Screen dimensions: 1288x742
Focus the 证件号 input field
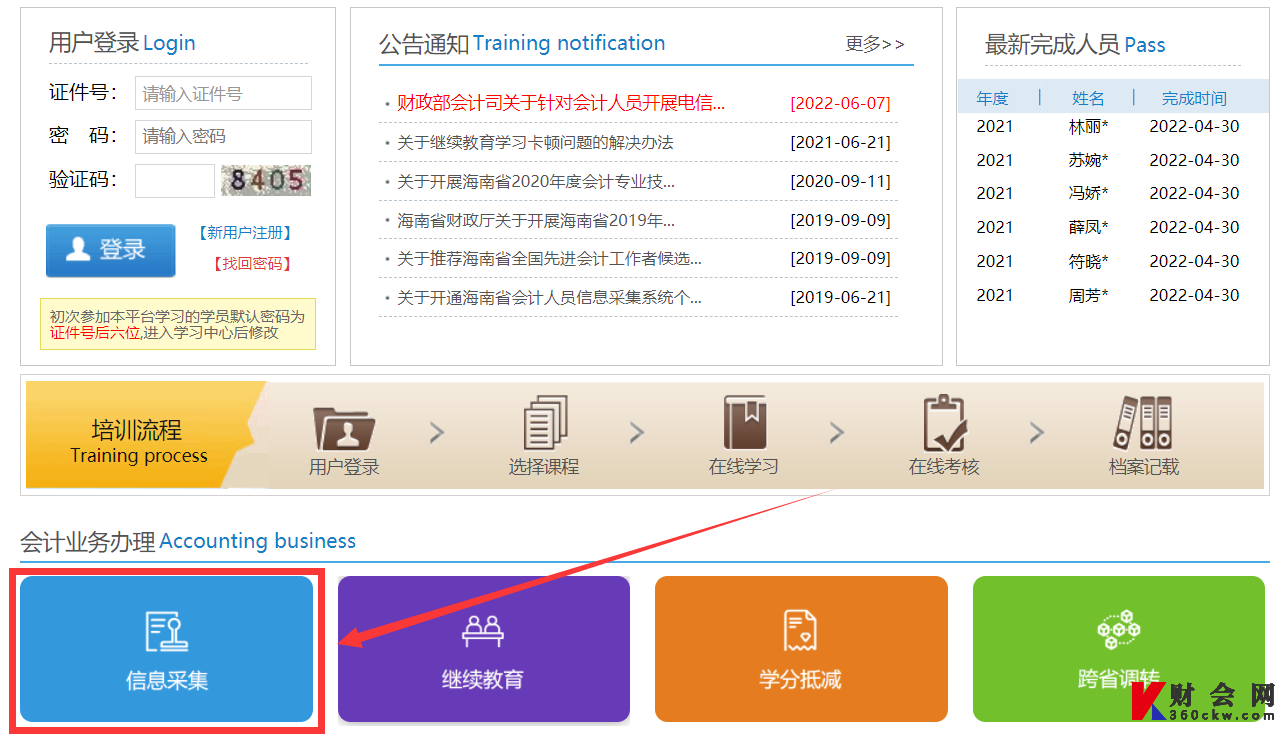[x=223, y=94]
